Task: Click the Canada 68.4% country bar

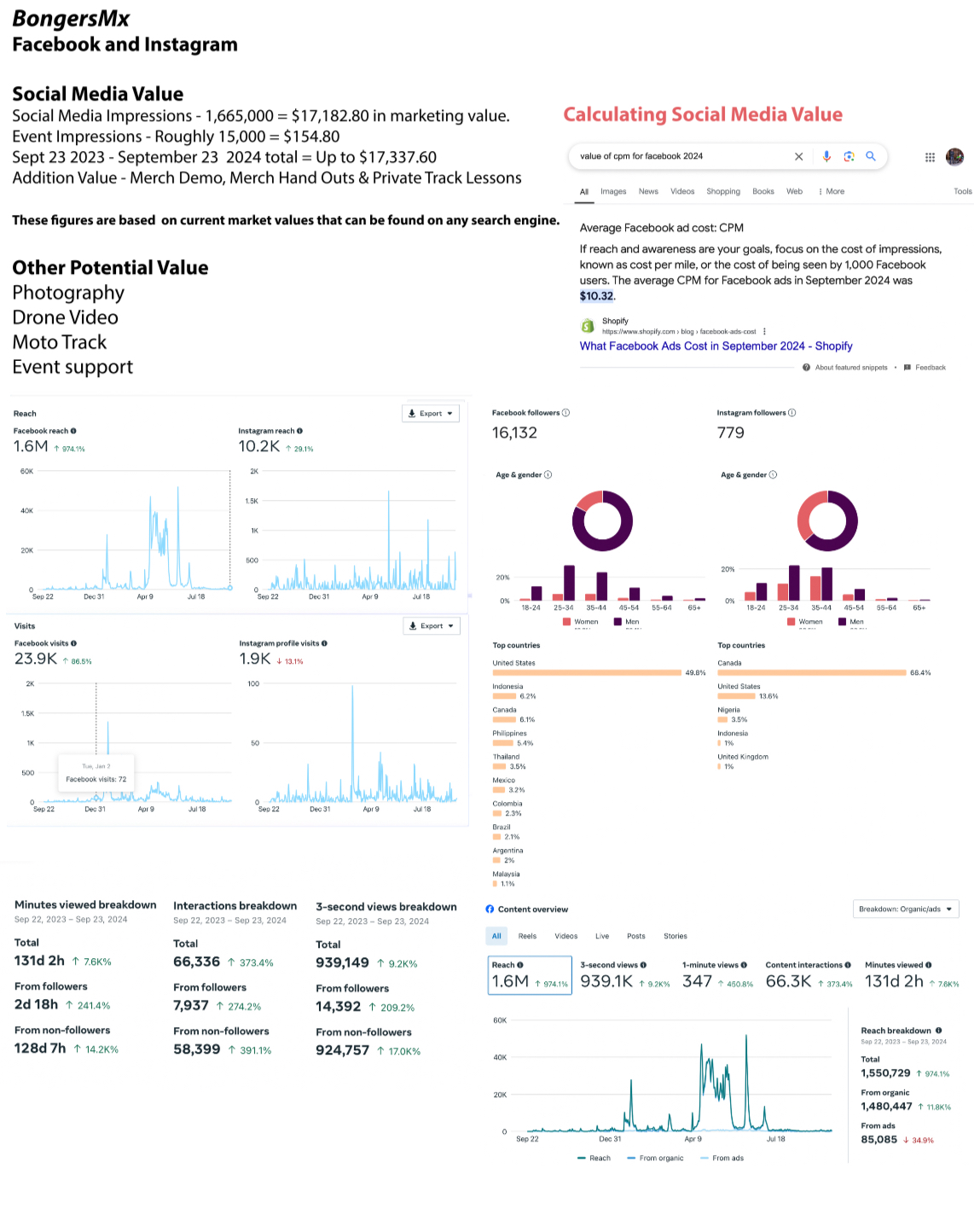Action: coord(812,673)
